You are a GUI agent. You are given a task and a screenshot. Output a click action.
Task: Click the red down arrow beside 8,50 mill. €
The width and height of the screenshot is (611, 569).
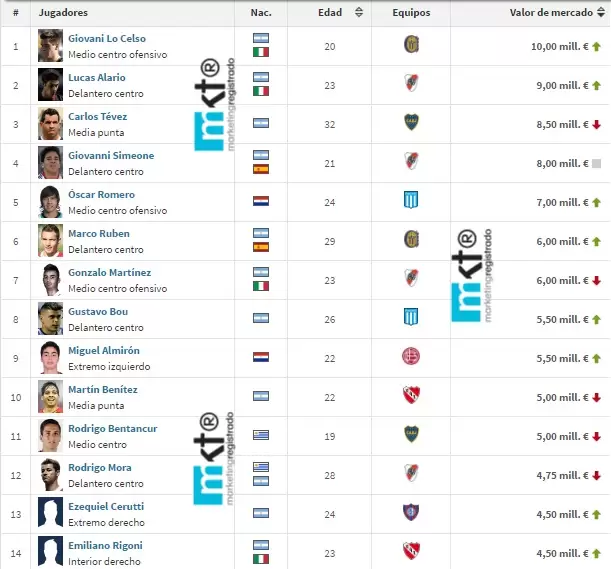click(x=596, y=124)
